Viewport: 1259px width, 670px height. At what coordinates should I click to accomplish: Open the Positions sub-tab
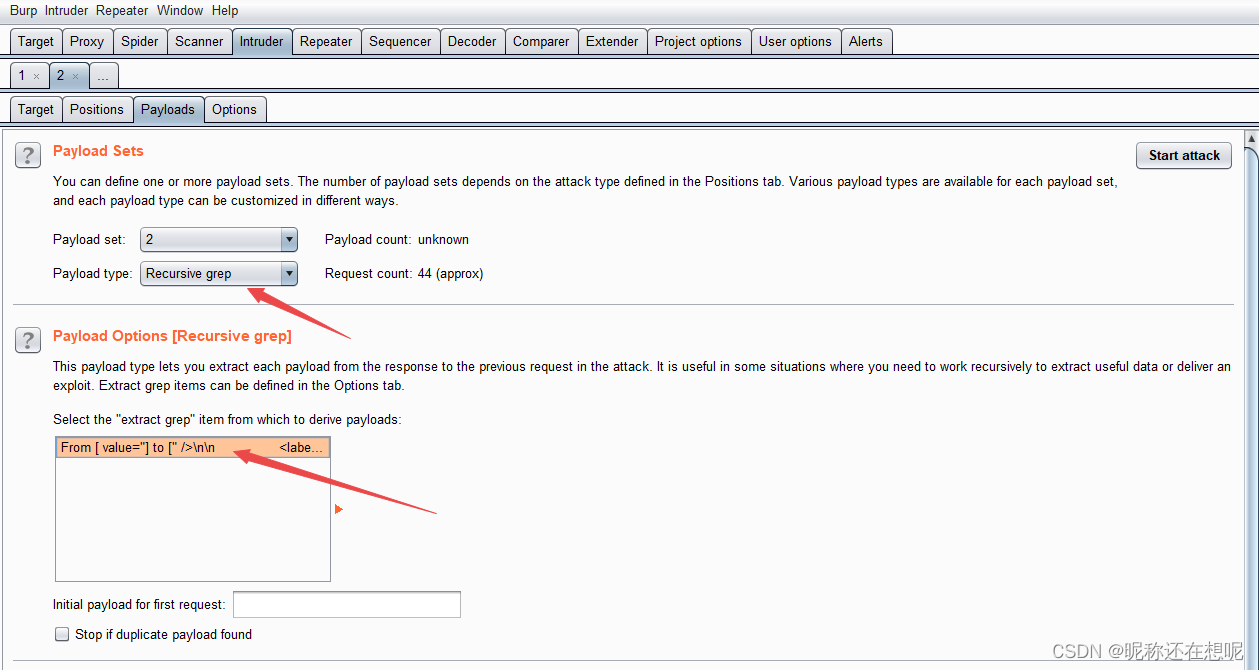click(x=97, y=109)
